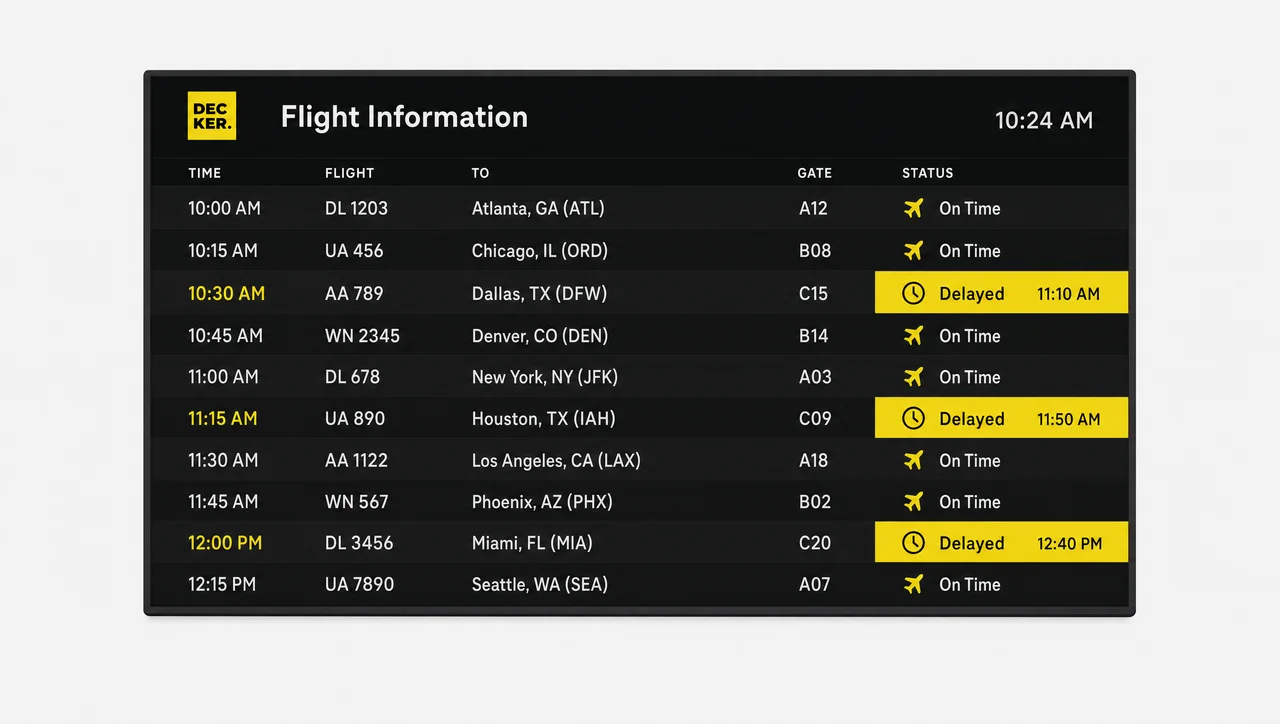
Task: Click the airplane icon for New York flight
Action: coord(913,377)
